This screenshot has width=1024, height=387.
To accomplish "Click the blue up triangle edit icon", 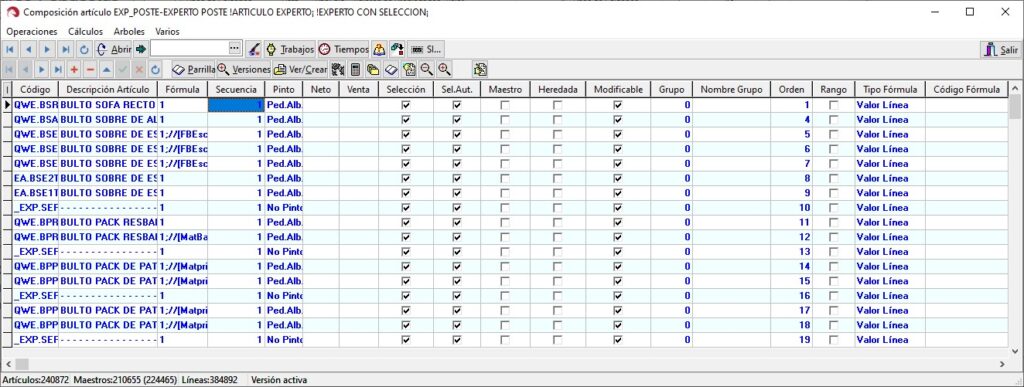I will tap(106, 69).
